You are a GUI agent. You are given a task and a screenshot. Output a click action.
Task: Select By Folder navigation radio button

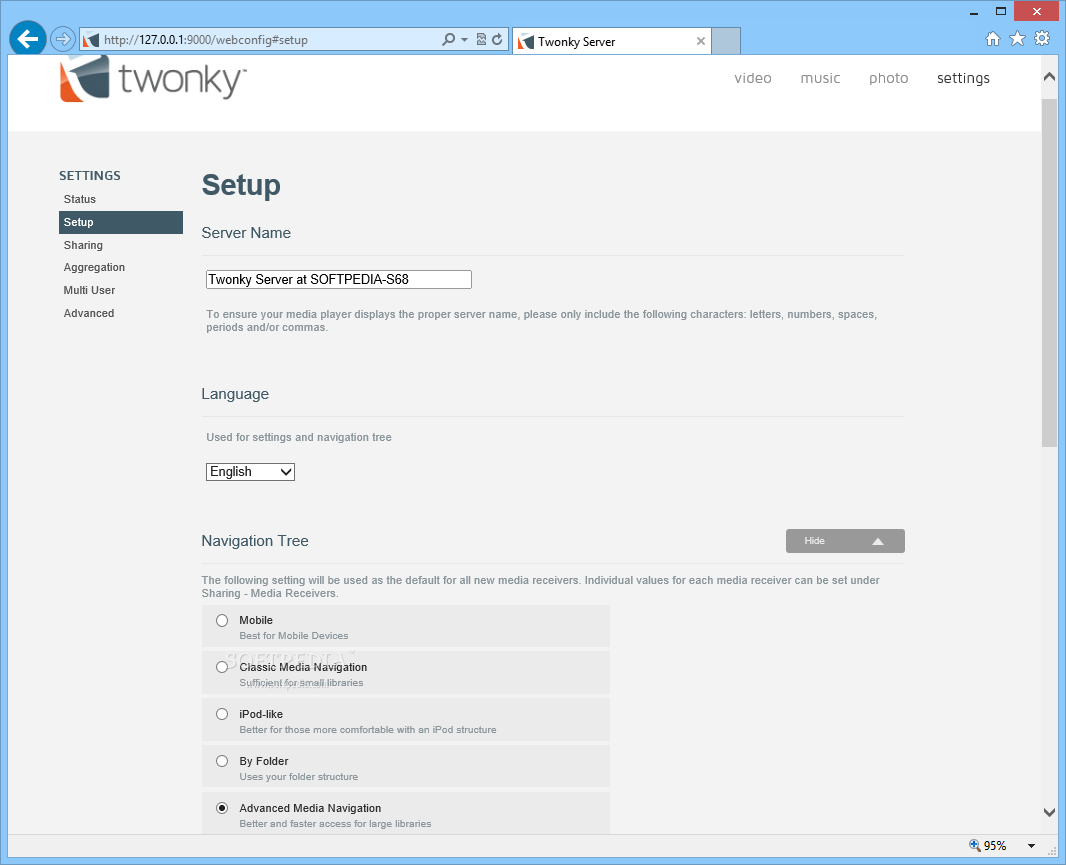[222, 761]
